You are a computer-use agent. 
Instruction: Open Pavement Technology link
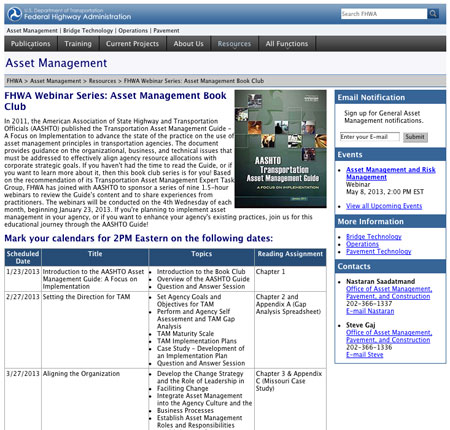[379, 251]
